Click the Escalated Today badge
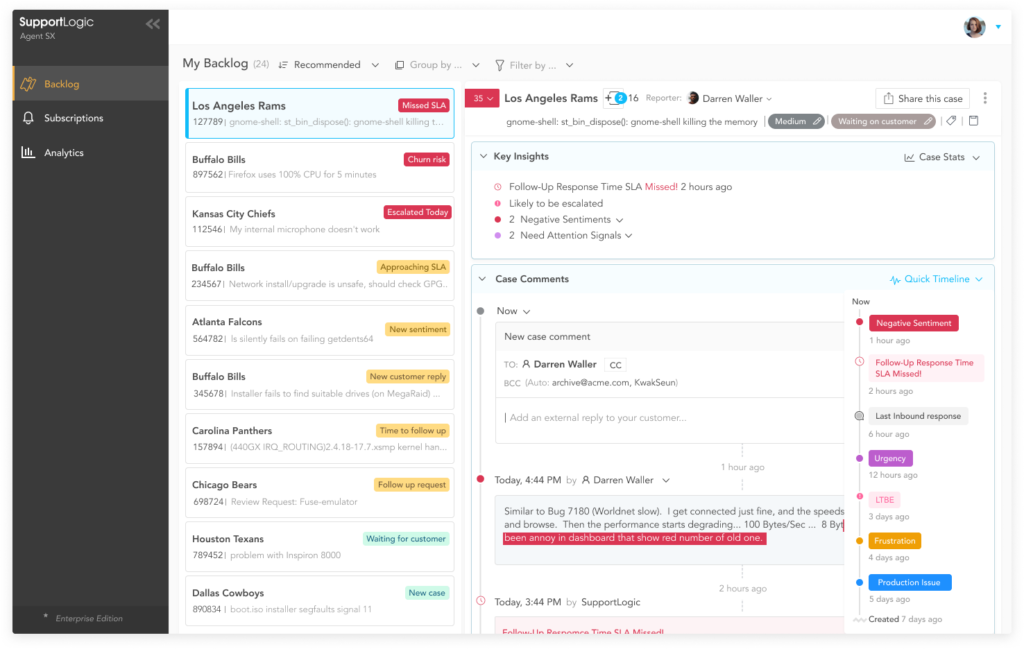 (x=417, y=212)
